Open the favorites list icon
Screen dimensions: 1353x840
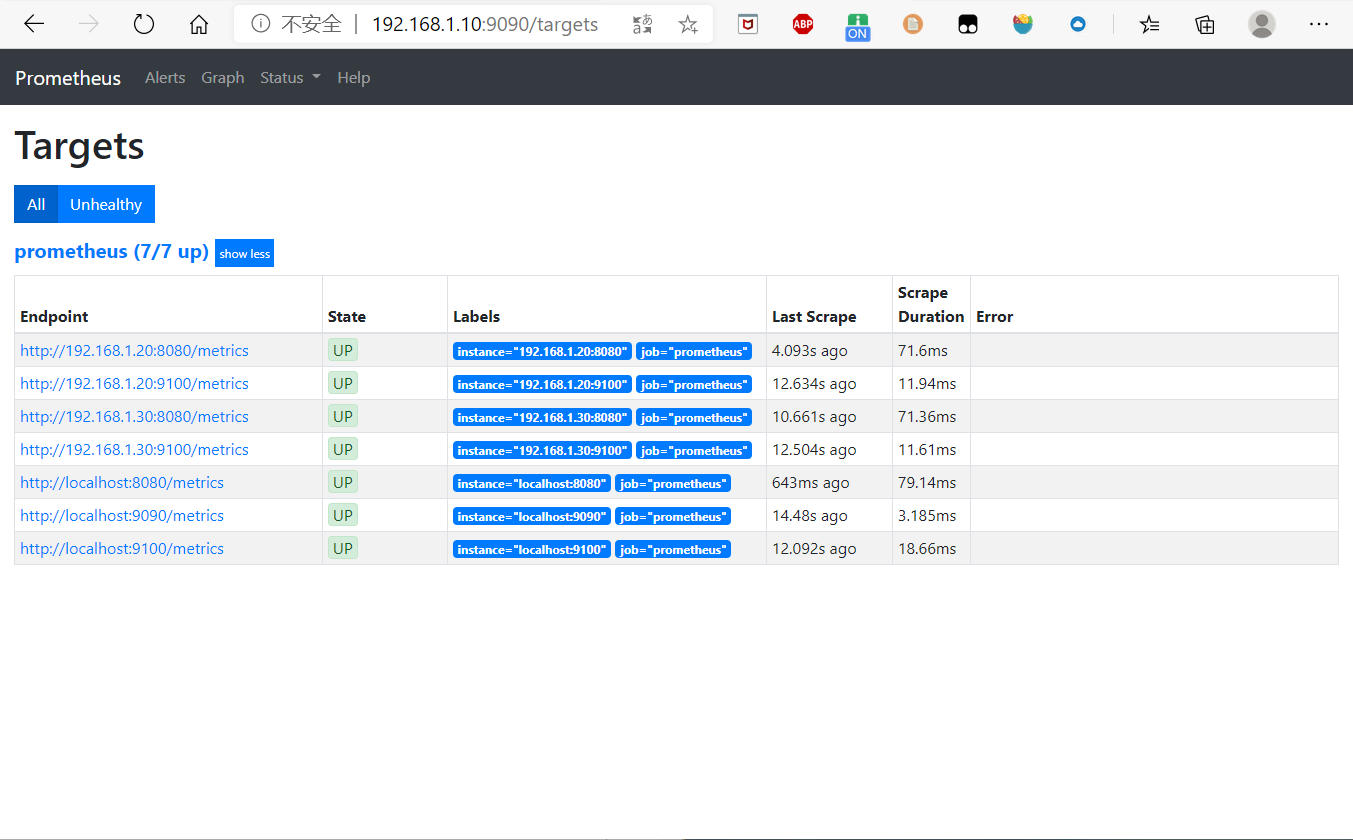click(1150, 24)
